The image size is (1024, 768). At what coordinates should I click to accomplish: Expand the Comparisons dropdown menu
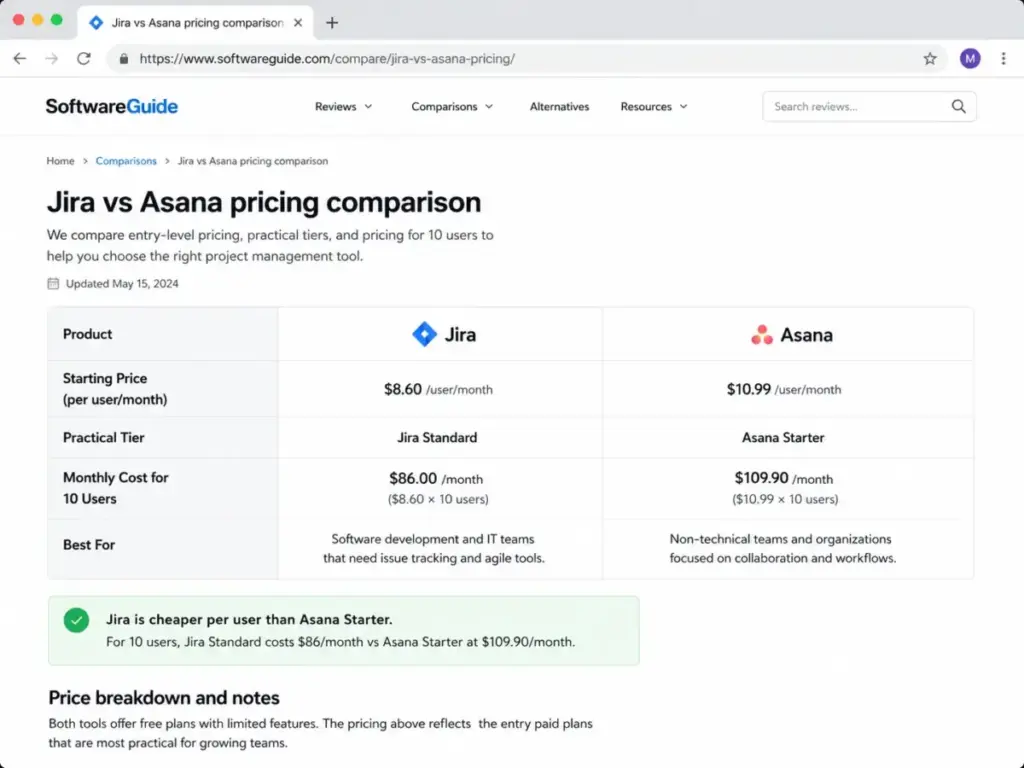click(x=452, y=106)
